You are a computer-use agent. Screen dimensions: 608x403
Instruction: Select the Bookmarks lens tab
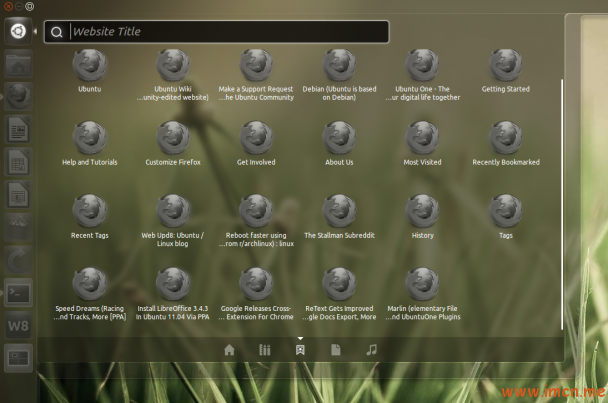(300, 350)
